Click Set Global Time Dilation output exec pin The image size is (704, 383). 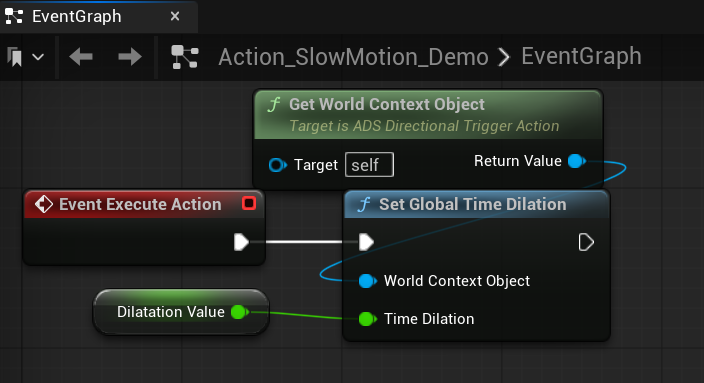tap(586, 242)
